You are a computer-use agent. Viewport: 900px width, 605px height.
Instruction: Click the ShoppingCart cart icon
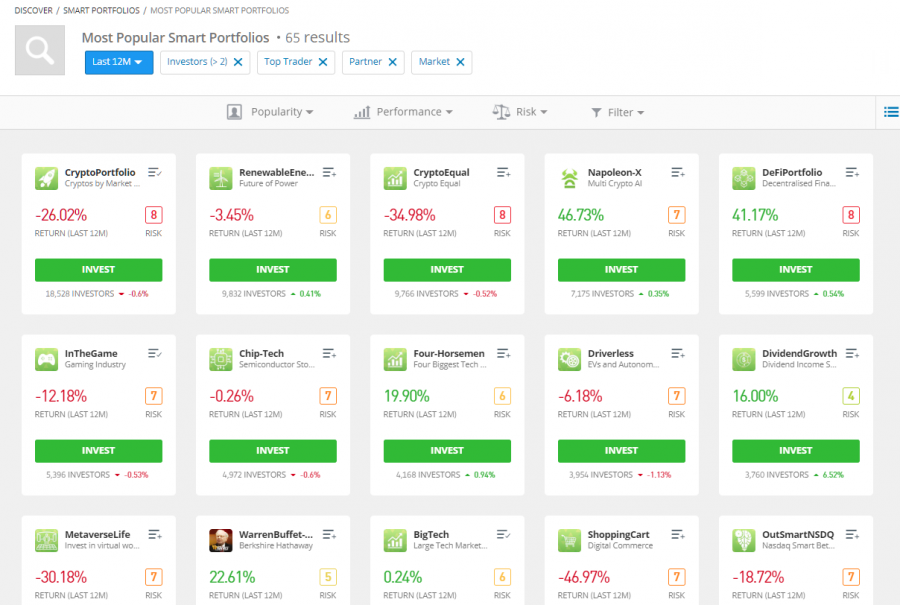click(569, 540)
